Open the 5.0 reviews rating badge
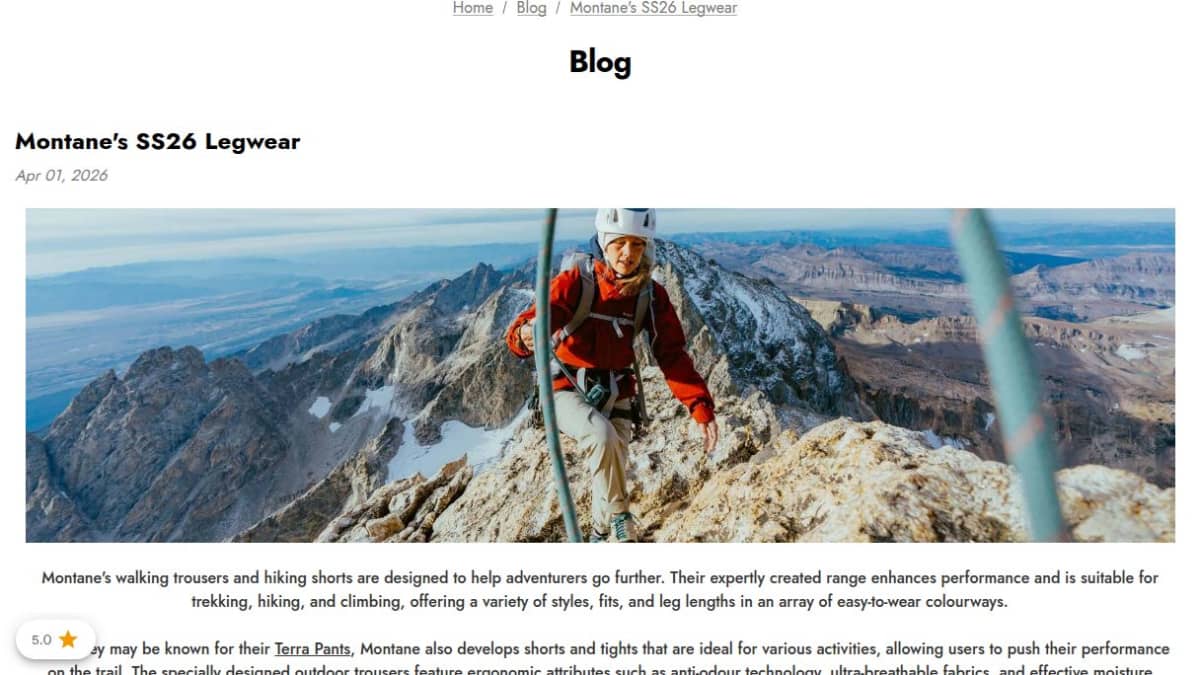The height and width of the screenshot is (675, 1200). point(55,640)
